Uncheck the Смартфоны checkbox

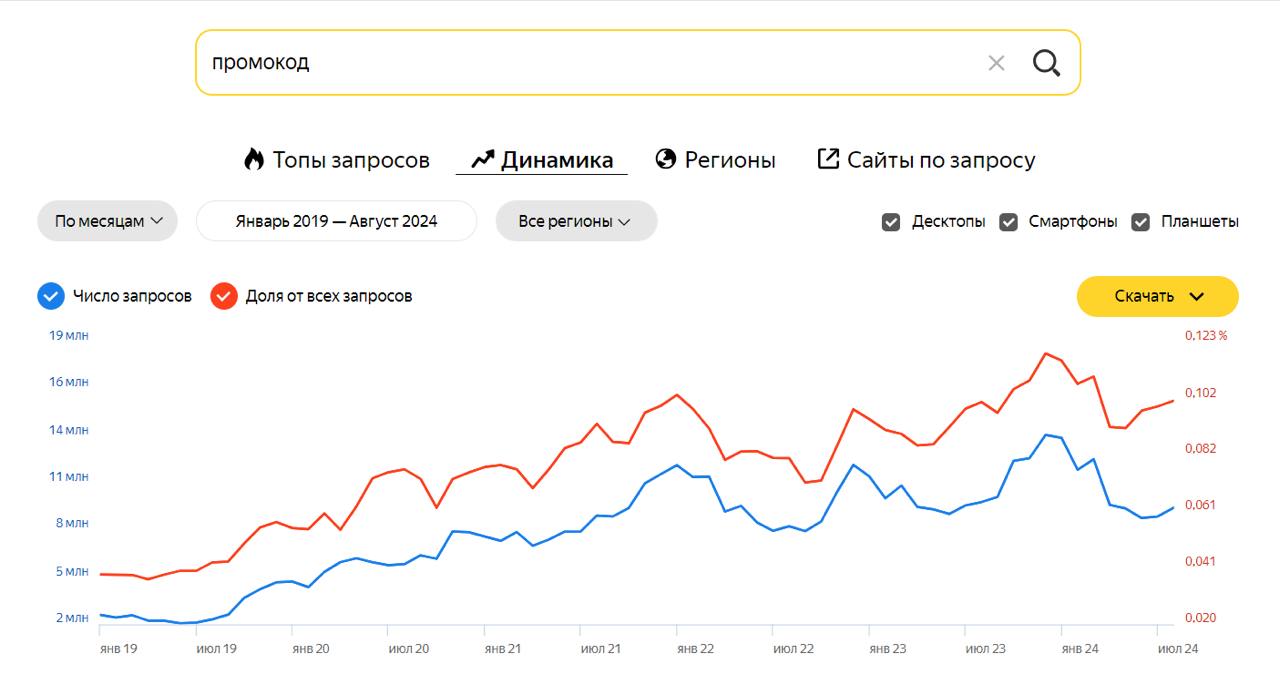[x=1008, y=222]
